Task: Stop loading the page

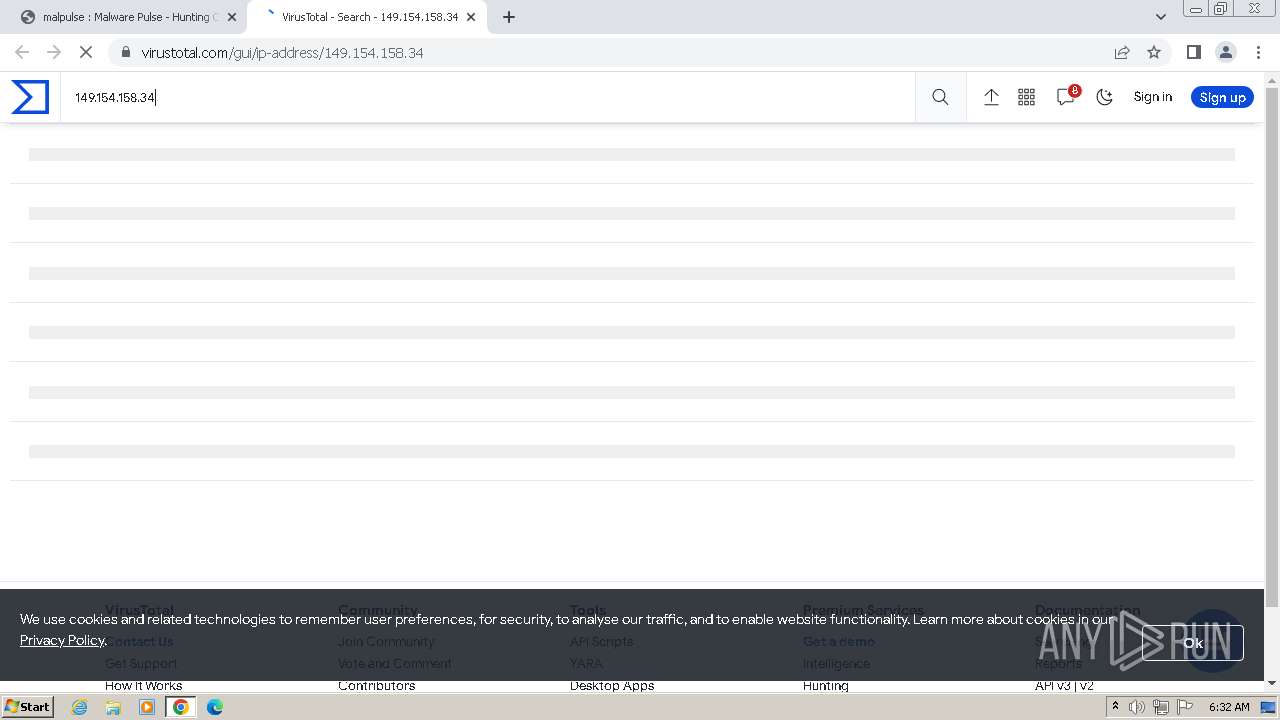Action: (x=86, y=52)
